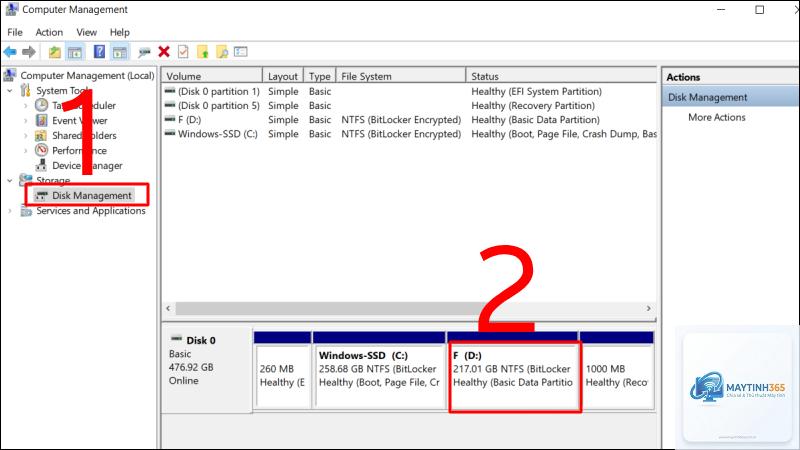This screenshot has height=450, width=800.
Task: Open the View menu
Action: [x=86, y=32]
